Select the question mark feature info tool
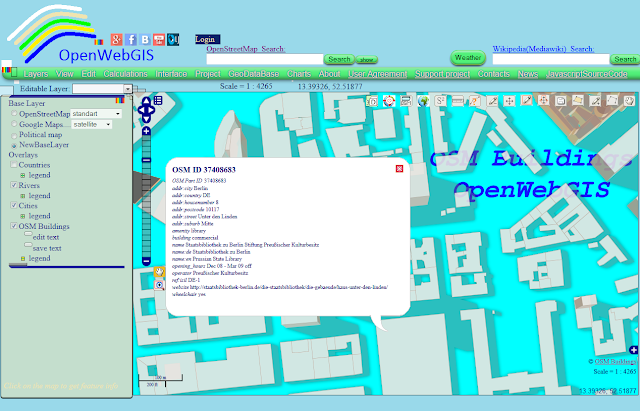 pos(475,101)
